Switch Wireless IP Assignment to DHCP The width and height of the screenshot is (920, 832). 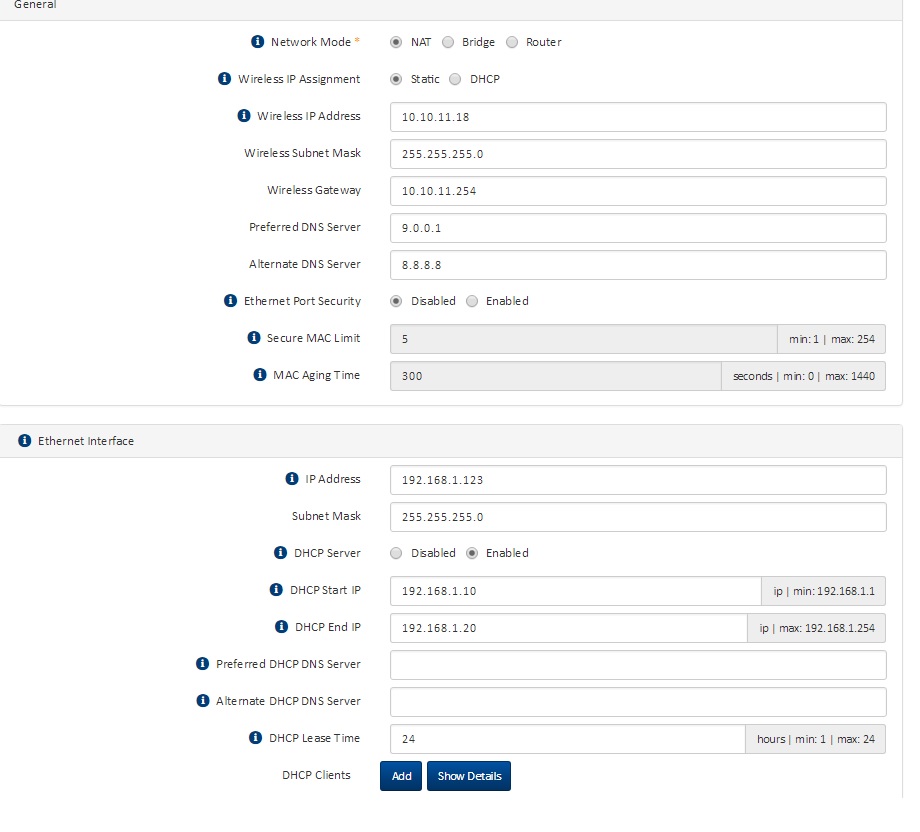[x=455, y=79]
